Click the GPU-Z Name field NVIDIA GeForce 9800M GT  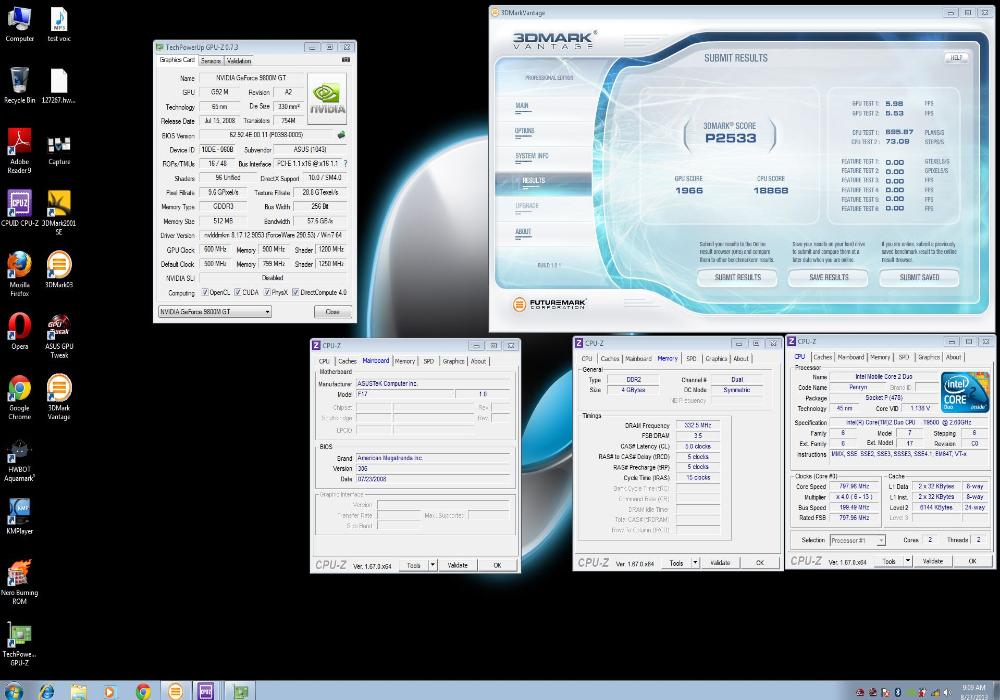[x=251, y=78]
